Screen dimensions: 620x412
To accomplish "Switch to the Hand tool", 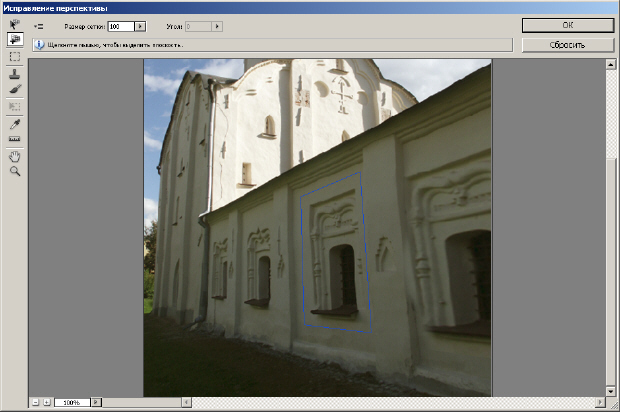I will click(x=14, y=156).
